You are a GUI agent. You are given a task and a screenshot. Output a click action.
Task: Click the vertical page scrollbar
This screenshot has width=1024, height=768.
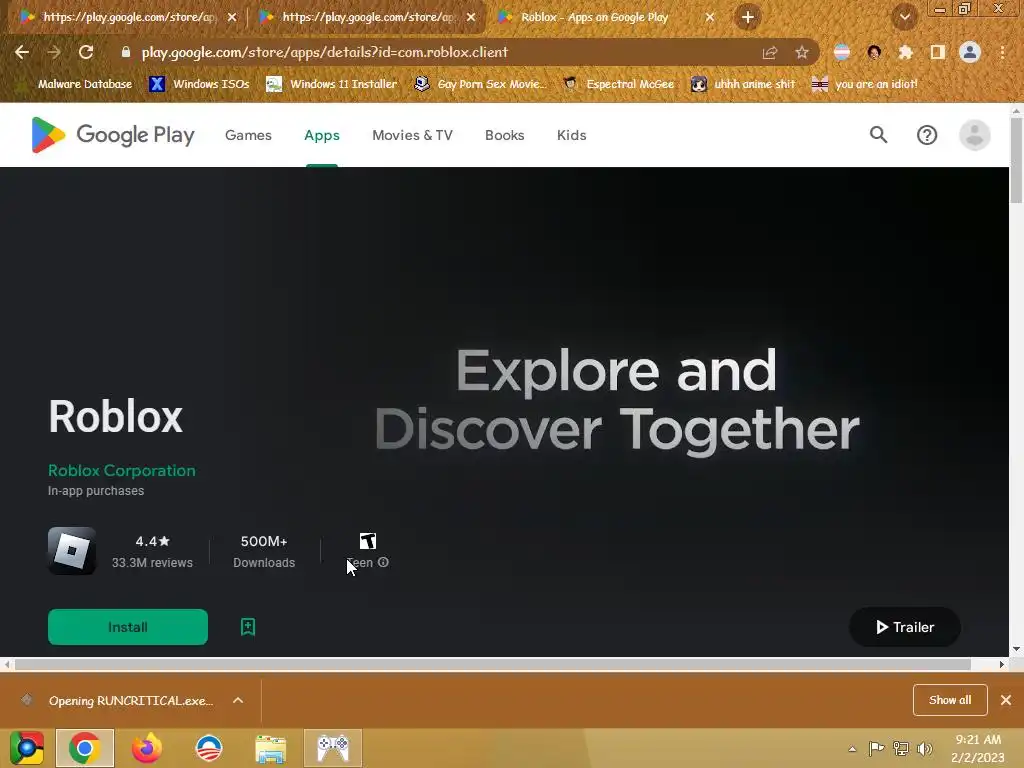point(1016,161)
